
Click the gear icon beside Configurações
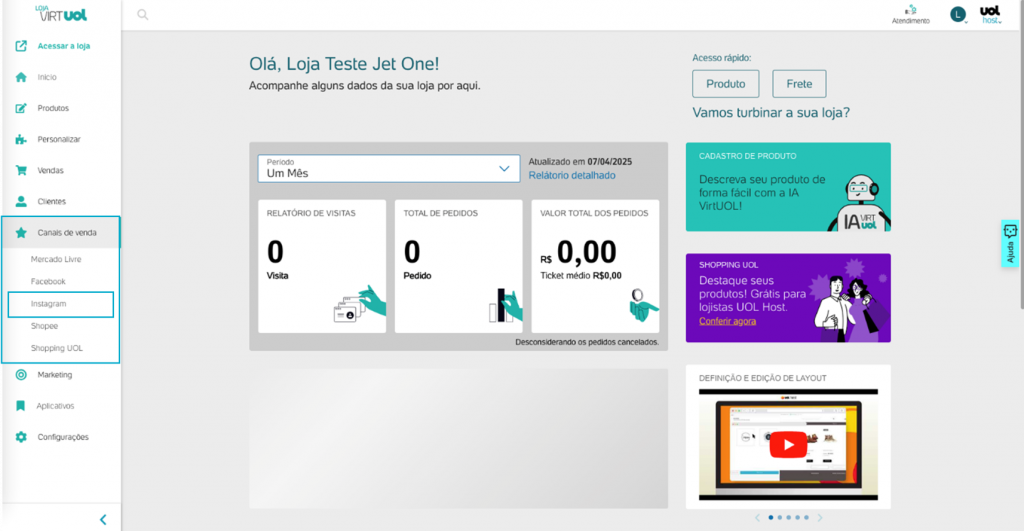(x=21, y=437)
